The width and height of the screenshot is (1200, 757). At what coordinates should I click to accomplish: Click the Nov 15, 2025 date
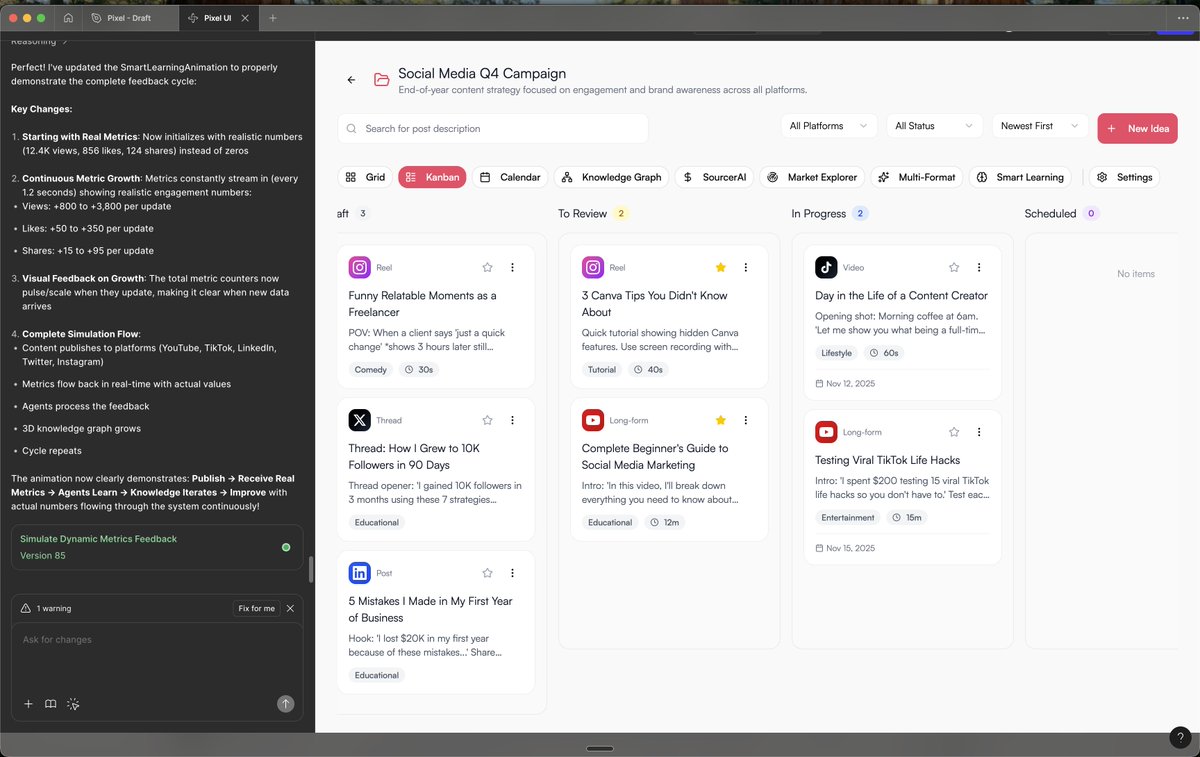point(845,548)
